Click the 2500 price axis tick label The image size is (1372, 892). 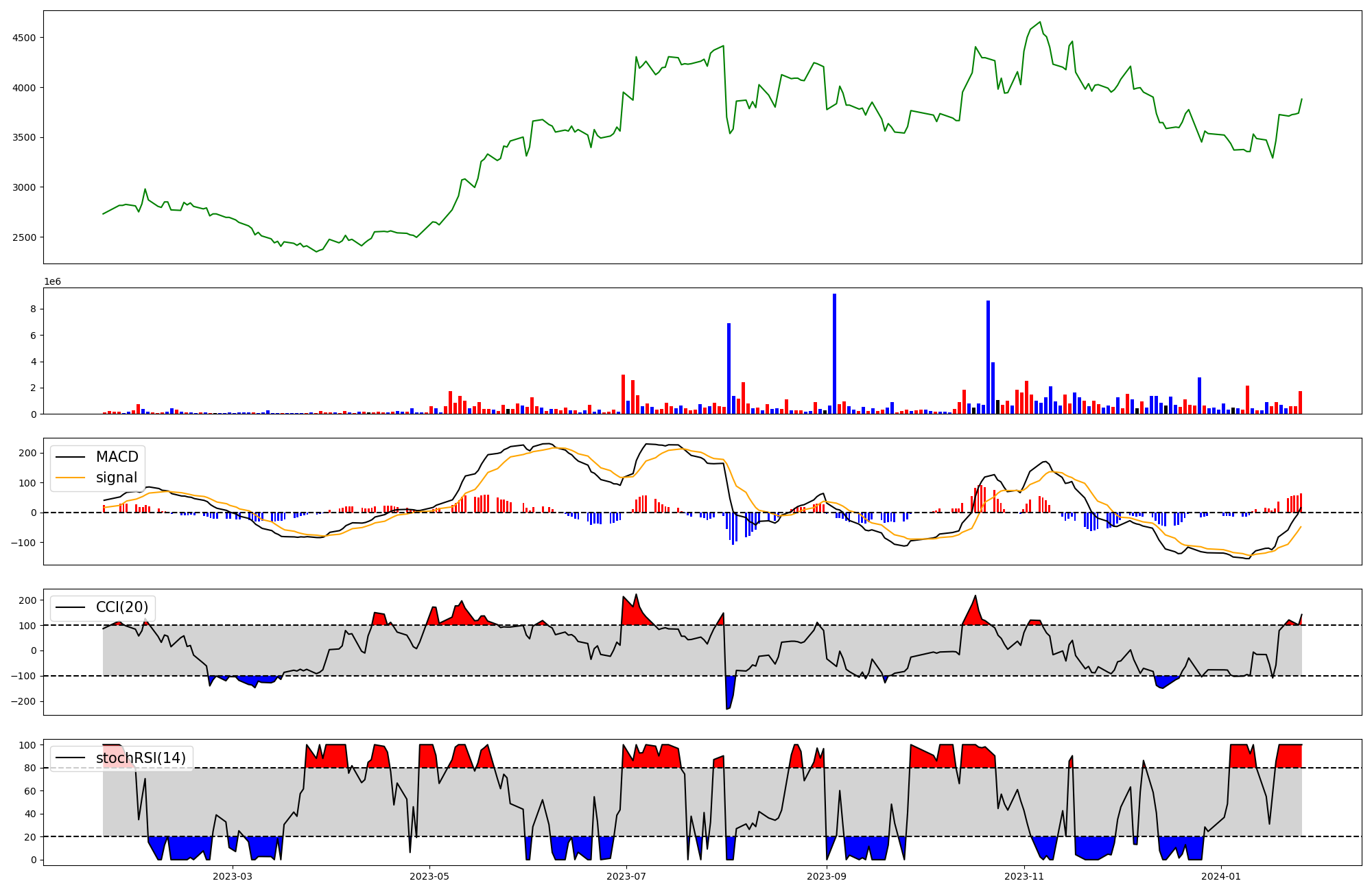25,237
